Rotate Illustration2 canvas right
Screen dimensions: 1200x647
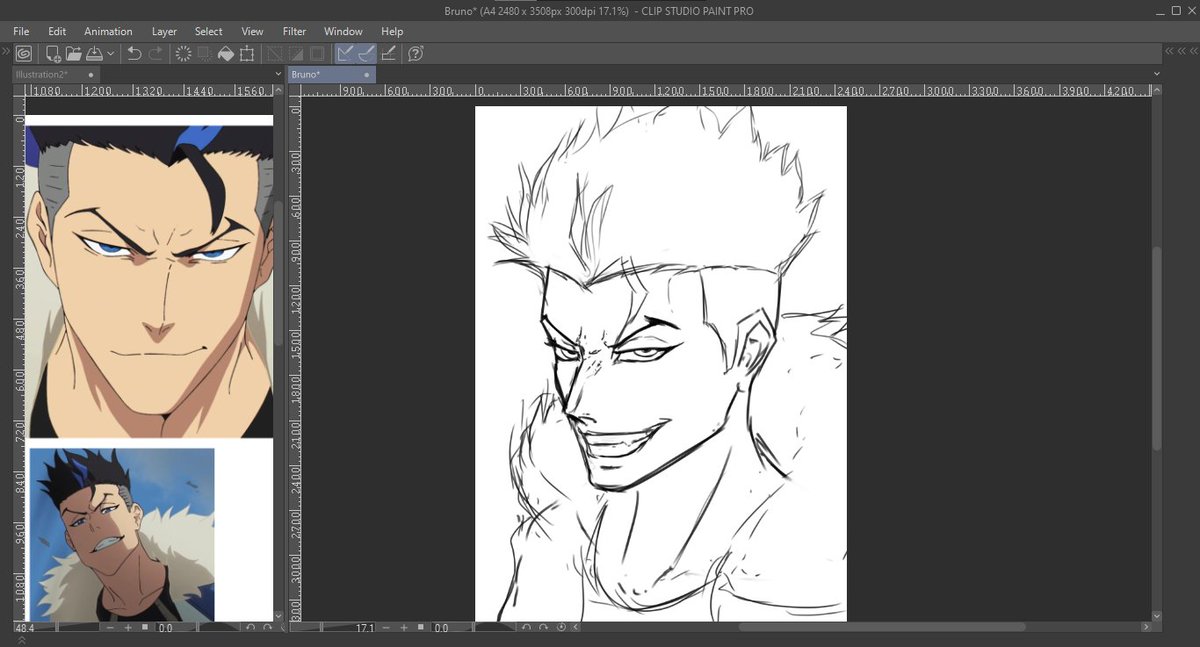pyautogui.click(x=267, y=628)
